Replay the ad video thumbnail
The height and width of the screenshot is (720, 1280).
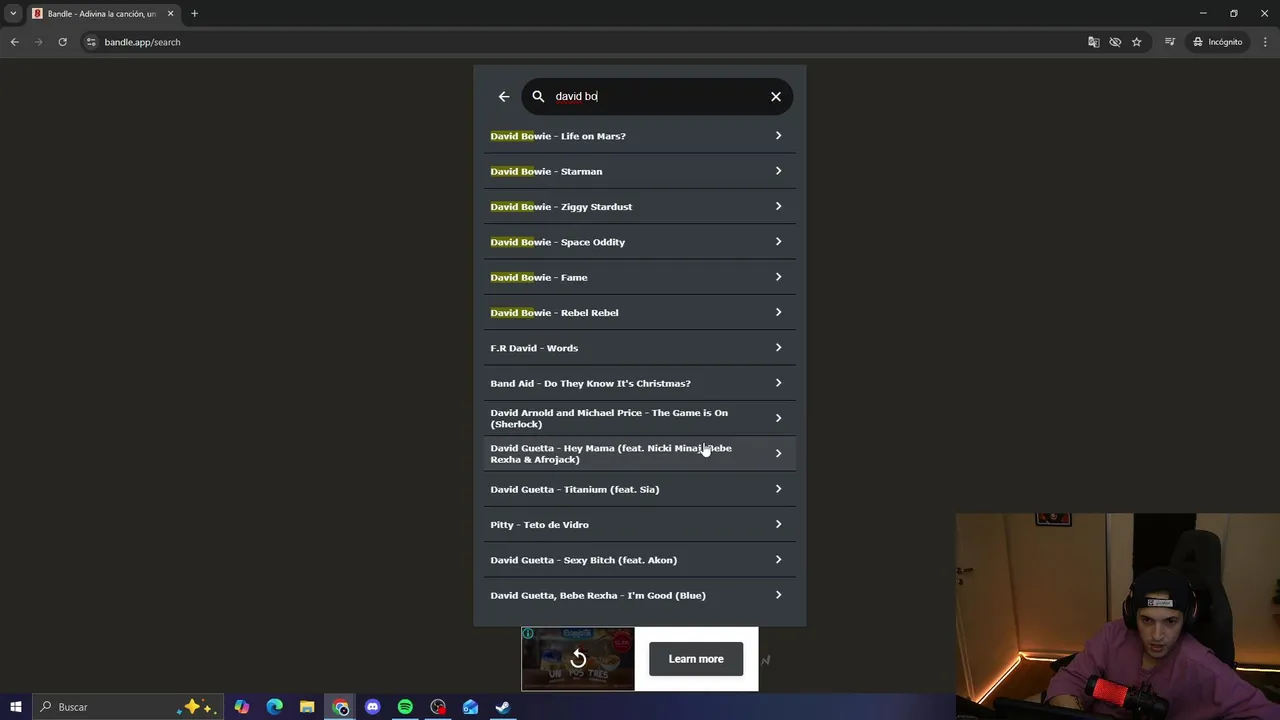click(x=578, y=659)
